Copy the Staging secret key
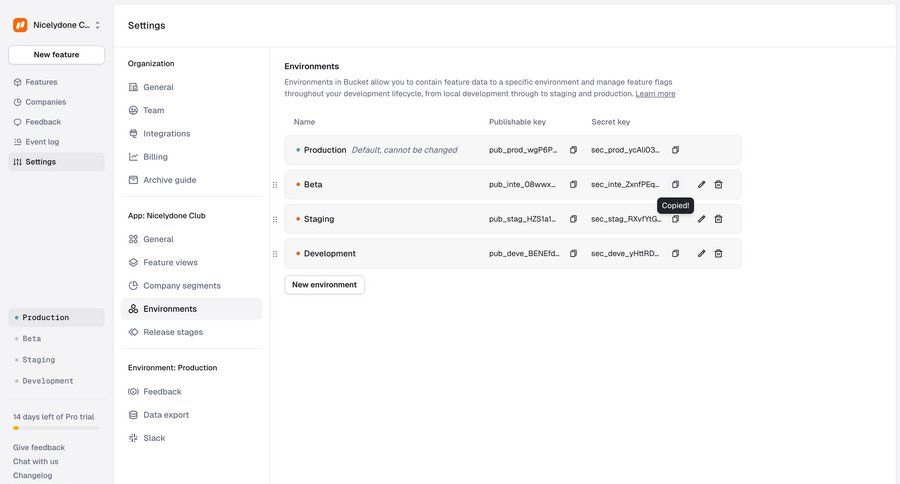Screen dimensions: 900x484 [675, 219]
